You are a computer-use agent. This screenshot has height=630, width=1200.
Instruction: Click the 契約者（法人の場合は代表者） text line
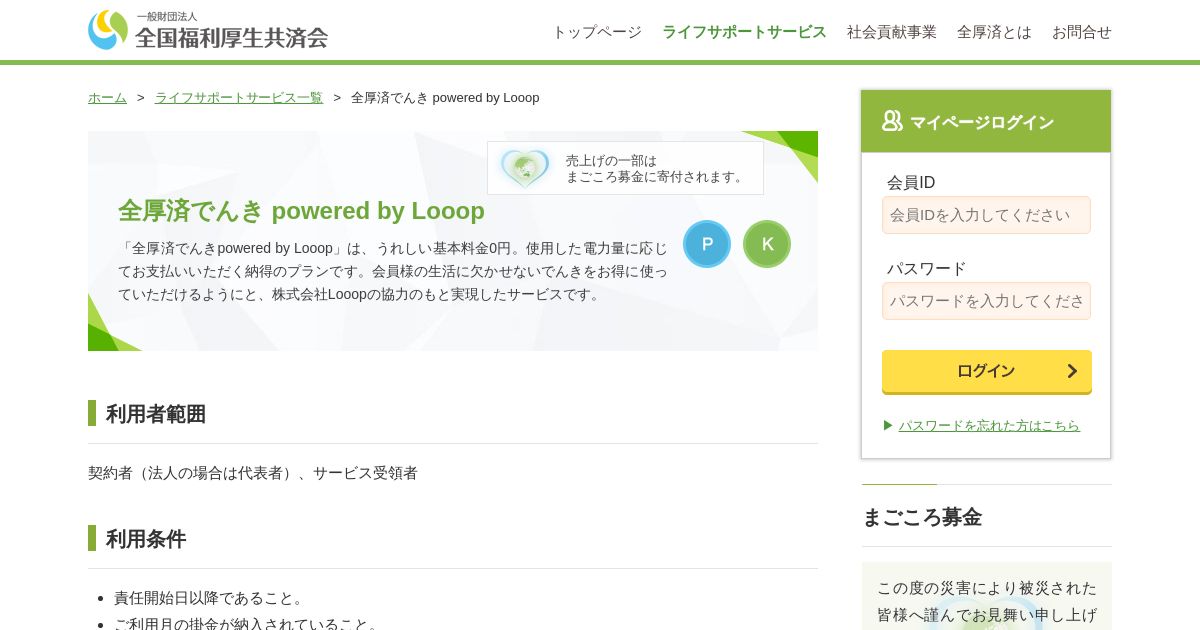click(253, 473)
